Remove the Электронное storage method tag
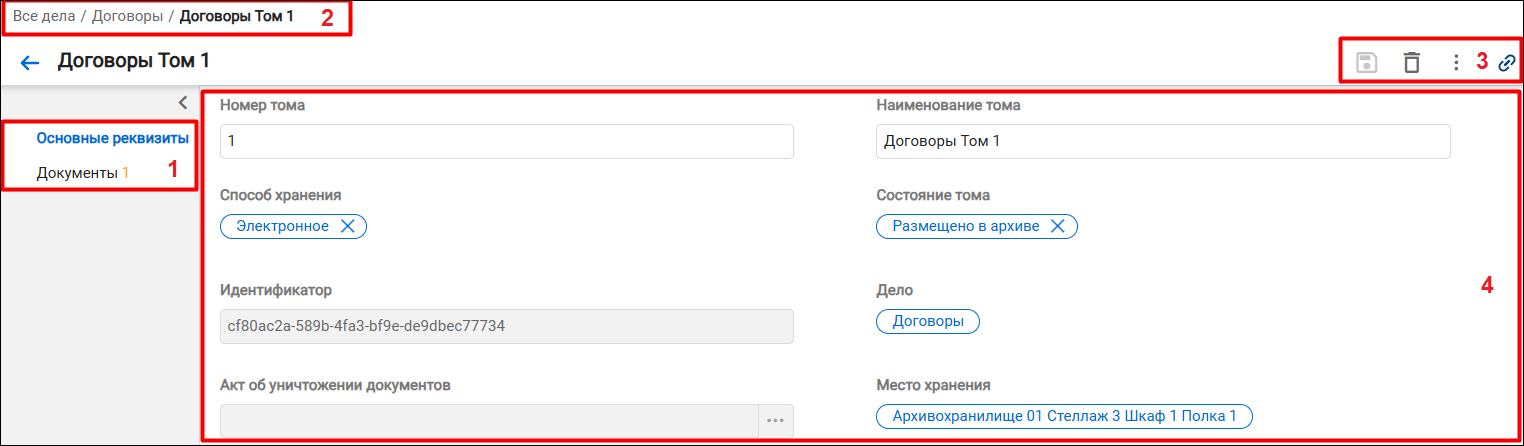Viewport: 1524px width, 446px height. coord(348,226)
